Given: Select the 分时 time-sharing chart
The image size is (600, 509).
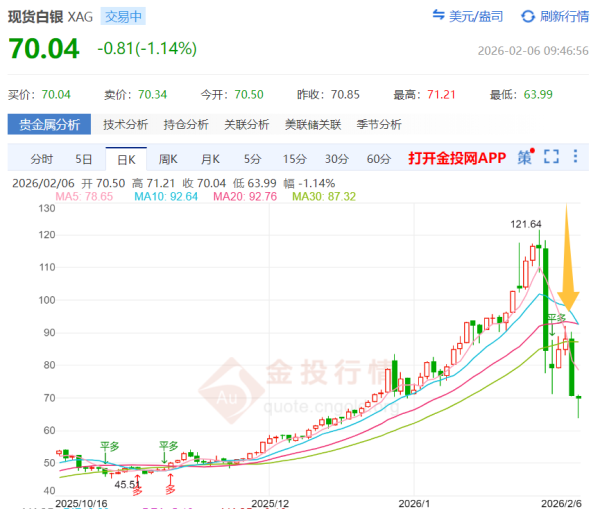Looking at the screenshot, I should pyautogui.click(x=41, y=159).
